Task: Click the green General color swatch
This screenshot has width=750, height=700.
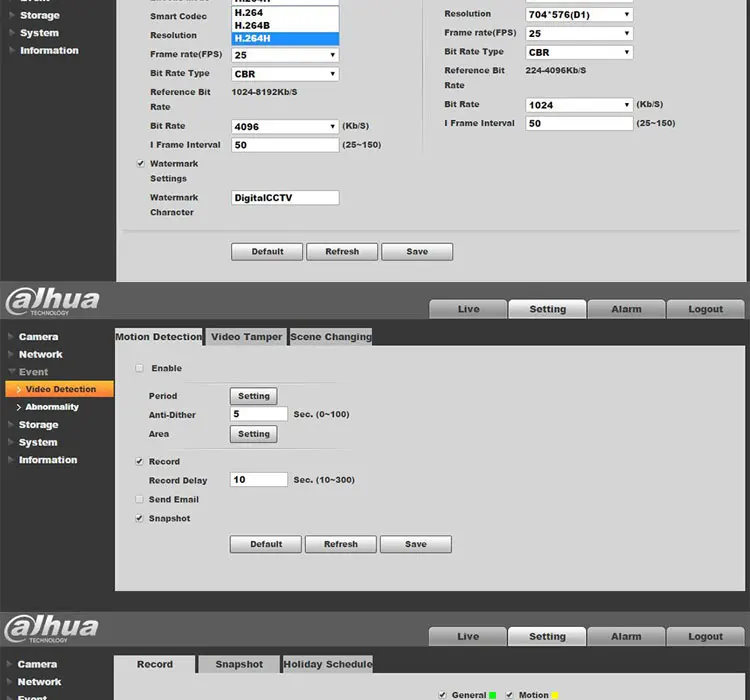Action: coord(493,695)
